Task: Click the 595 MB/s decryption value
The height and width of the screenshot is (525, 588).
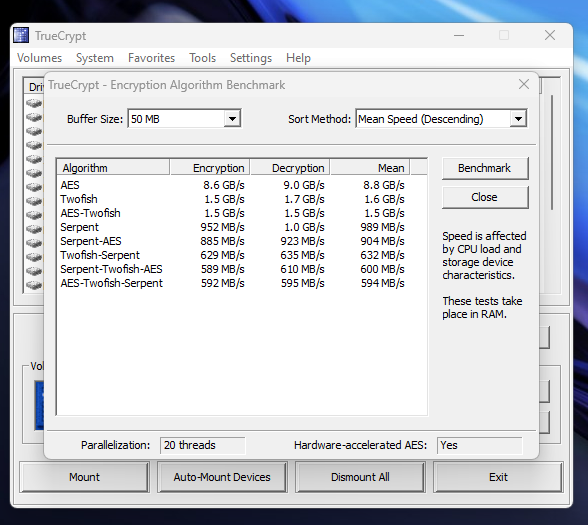Action: tap(302, 283)
